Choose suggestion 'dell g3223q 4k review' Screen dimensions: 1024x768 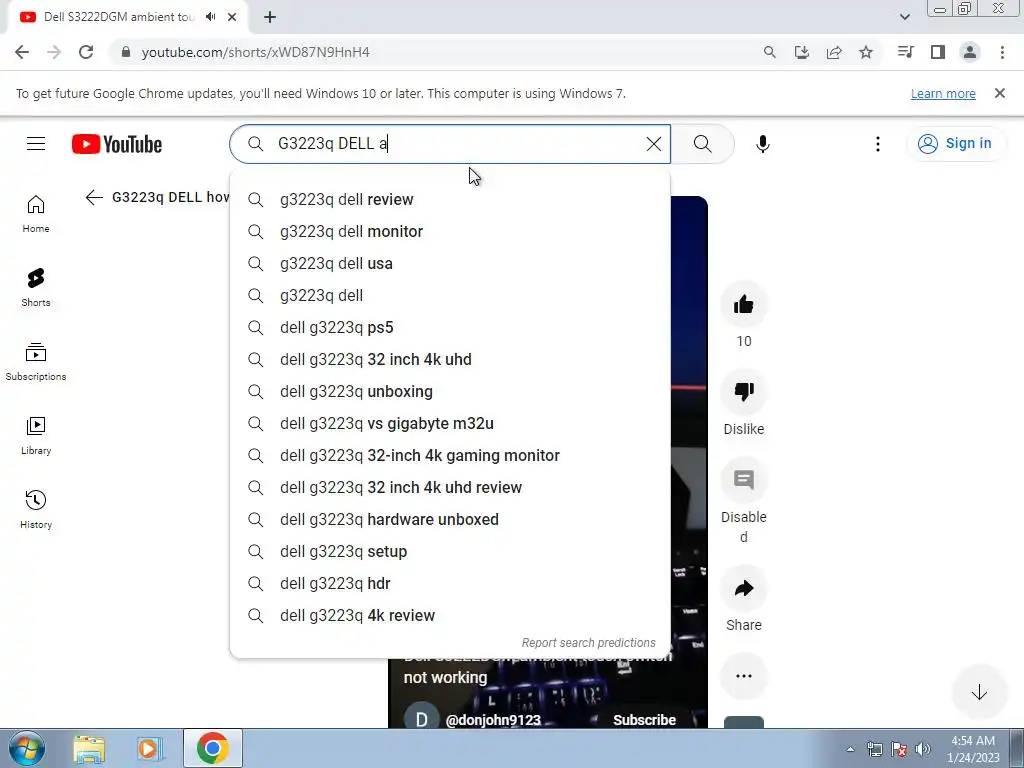tap(450, 615)
